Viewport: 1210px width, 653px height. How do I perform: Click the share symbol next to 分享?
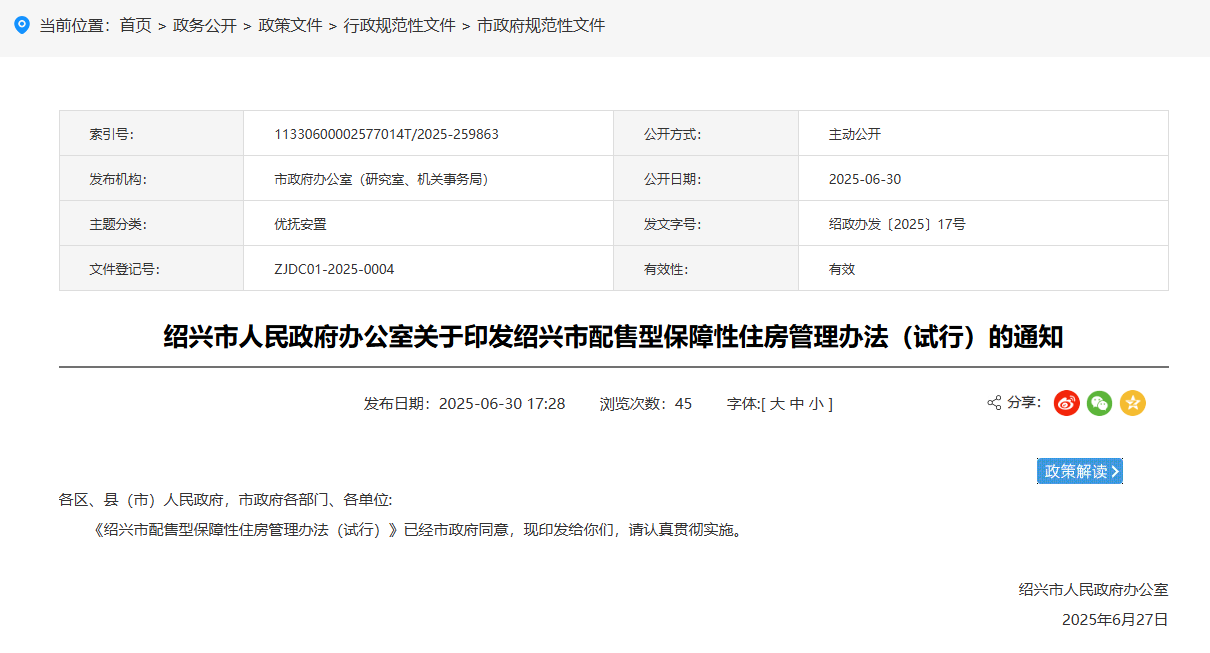pos(994,402)
